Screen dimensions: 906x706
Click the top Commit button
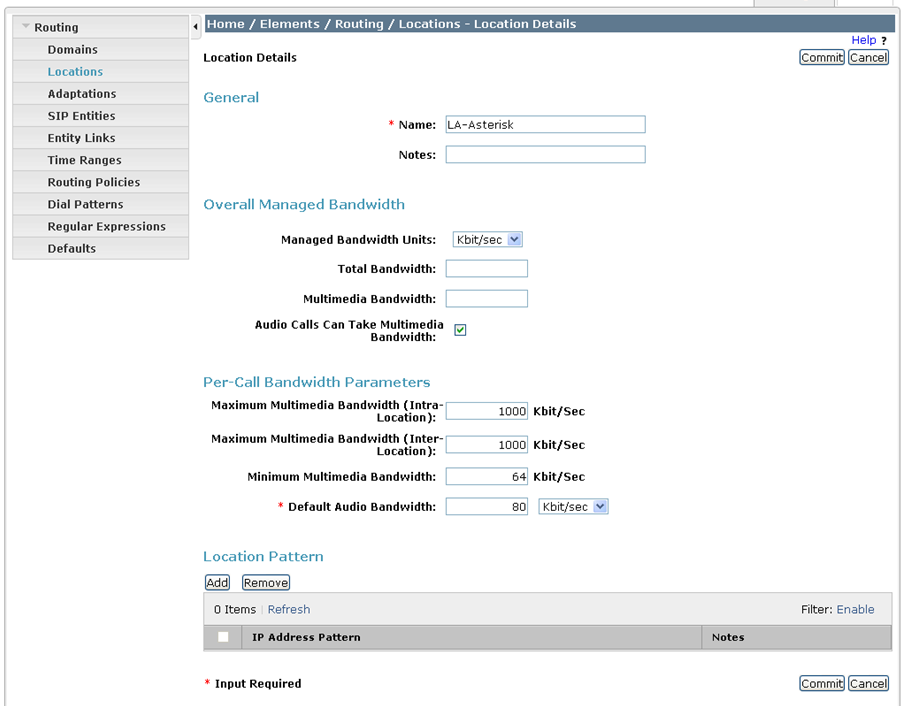[822, 58]
